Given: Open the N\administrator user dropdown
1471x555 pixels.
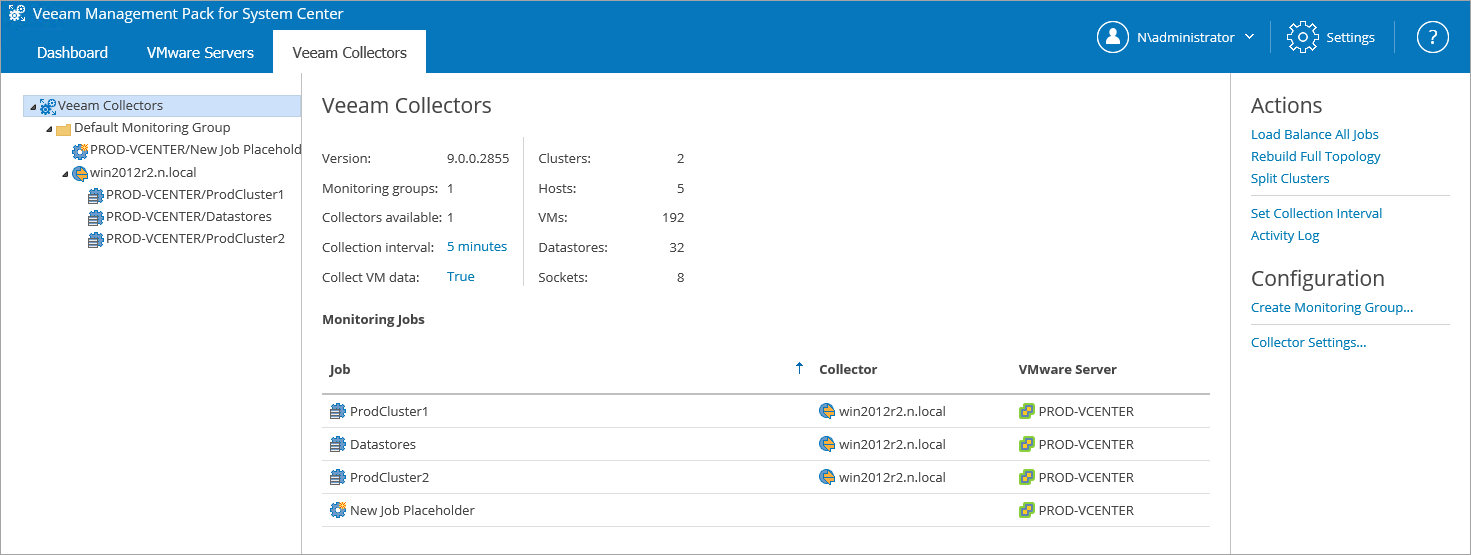Looking at the screenshot, I should tap(1249, 37).
